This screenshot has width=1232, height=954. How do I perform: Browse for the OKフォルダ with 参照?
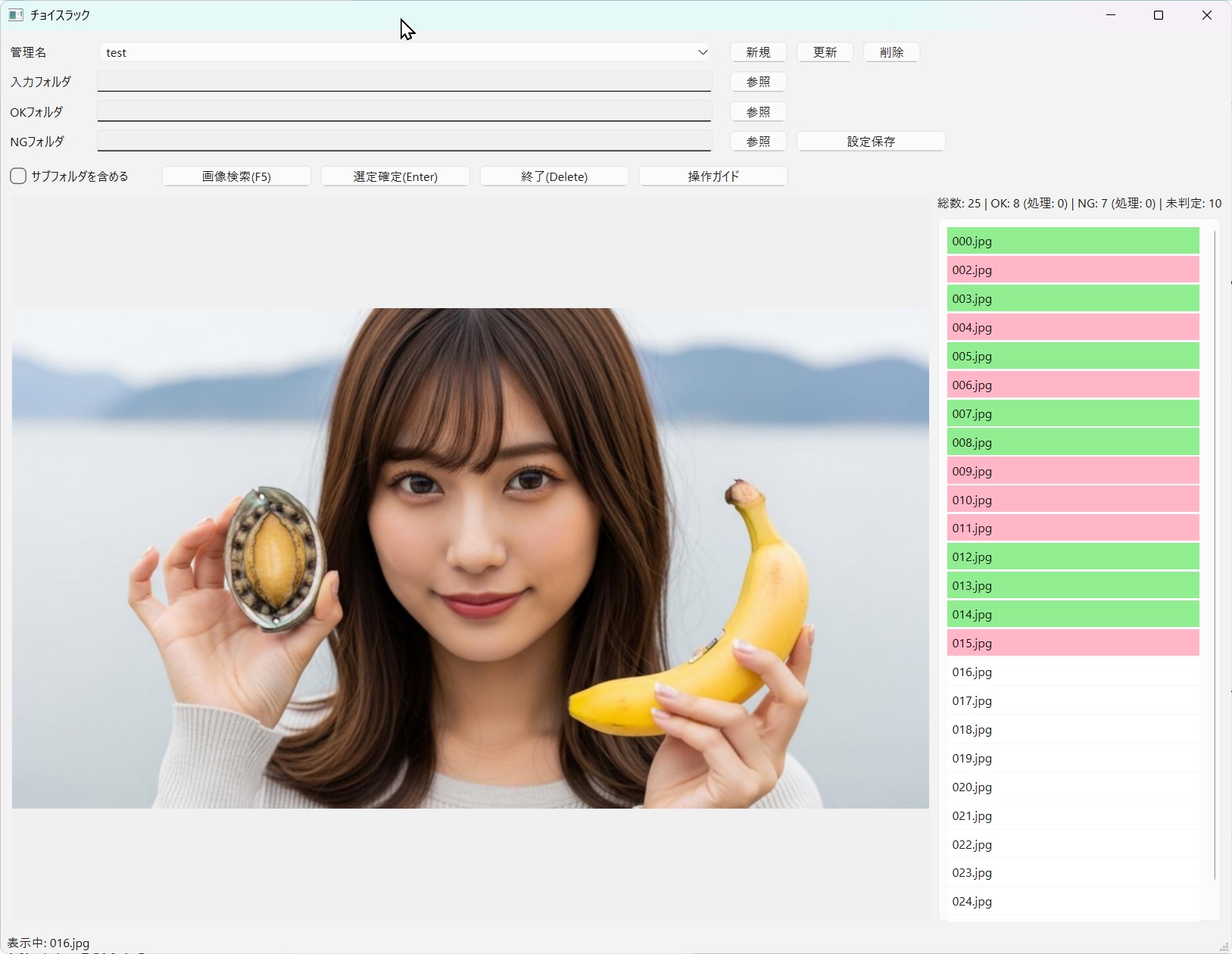point(758,112)
